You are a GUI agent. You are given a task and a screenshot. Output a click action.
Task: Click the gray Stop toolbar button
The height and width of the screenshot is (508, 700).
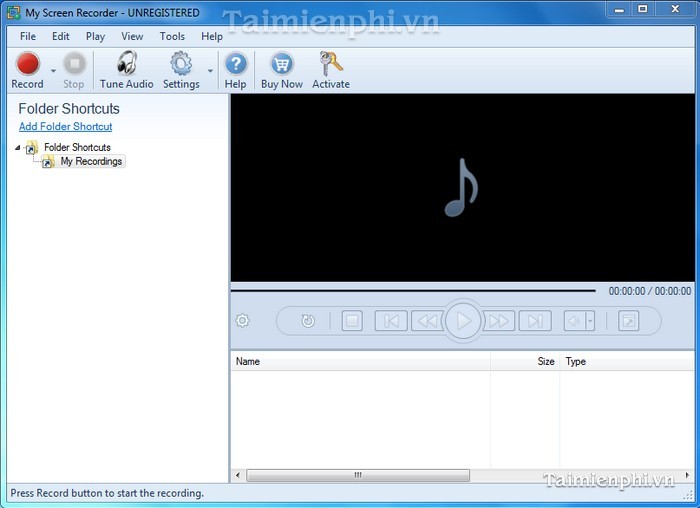tap(74, 70)
